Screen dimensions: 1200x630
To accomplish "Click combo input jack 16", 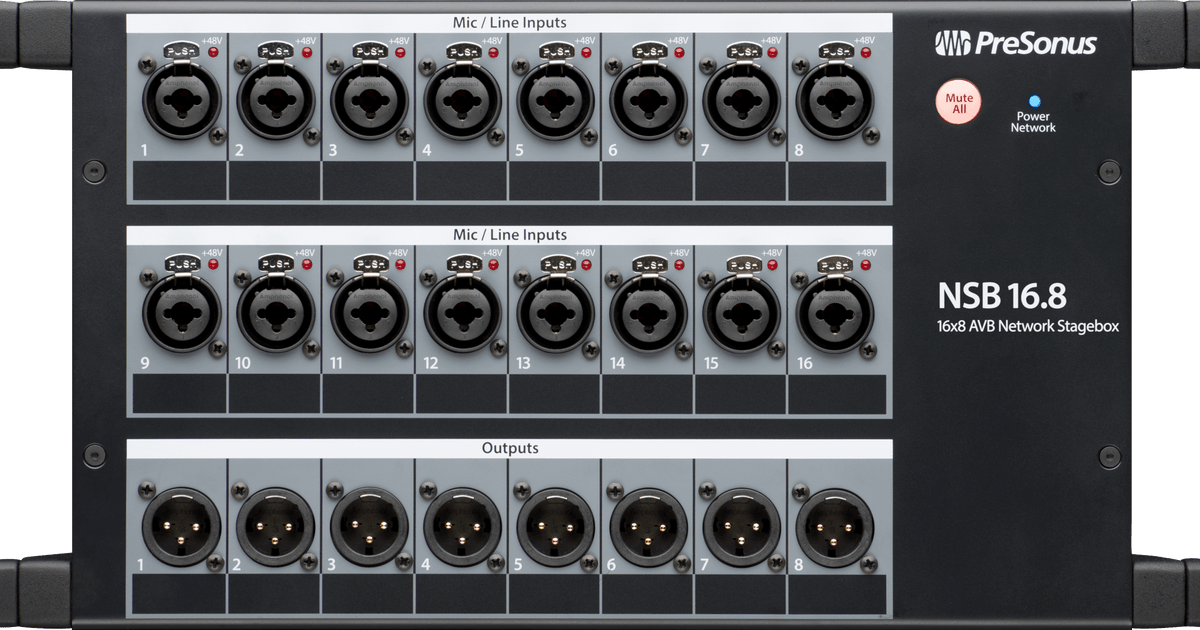I will (x=834, y=313).
